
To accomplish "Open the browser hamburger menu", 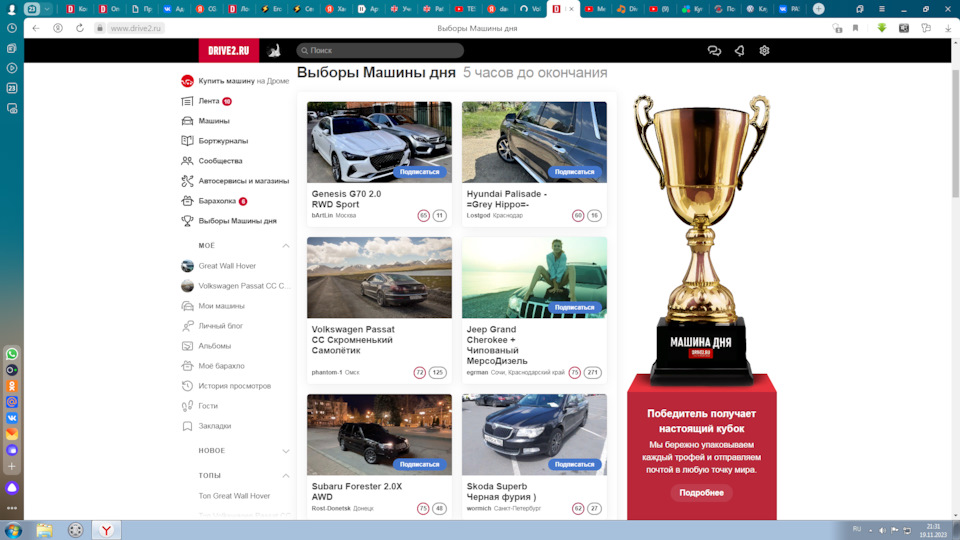I will [882, 9].
